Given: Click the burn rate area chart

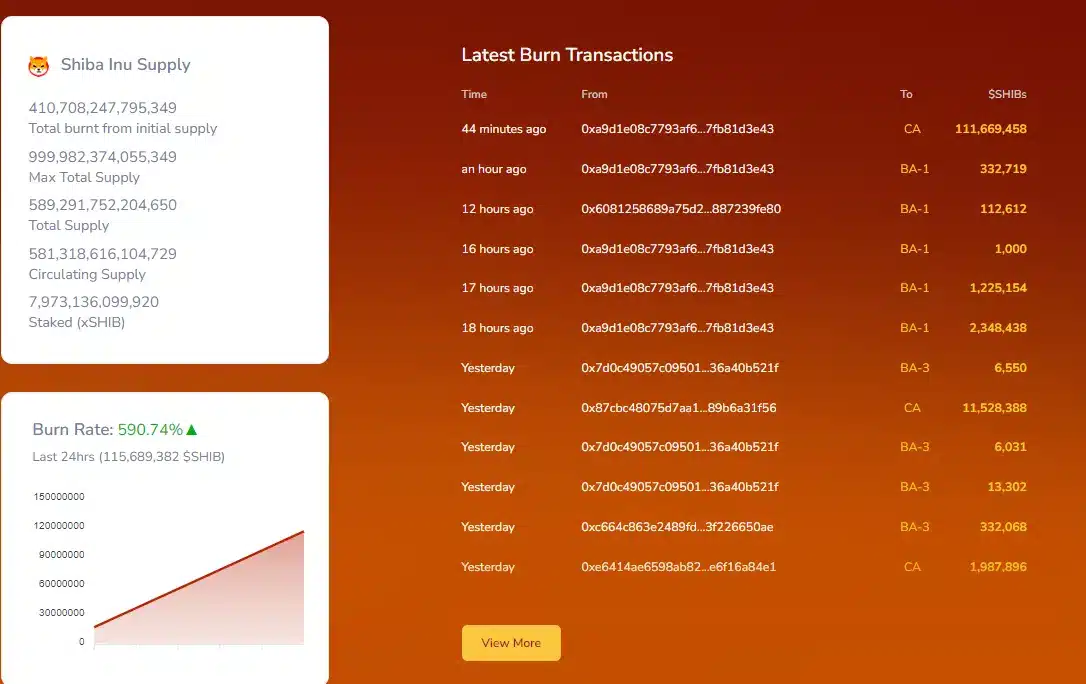Looking at the screenshot, I should (199, 588).
